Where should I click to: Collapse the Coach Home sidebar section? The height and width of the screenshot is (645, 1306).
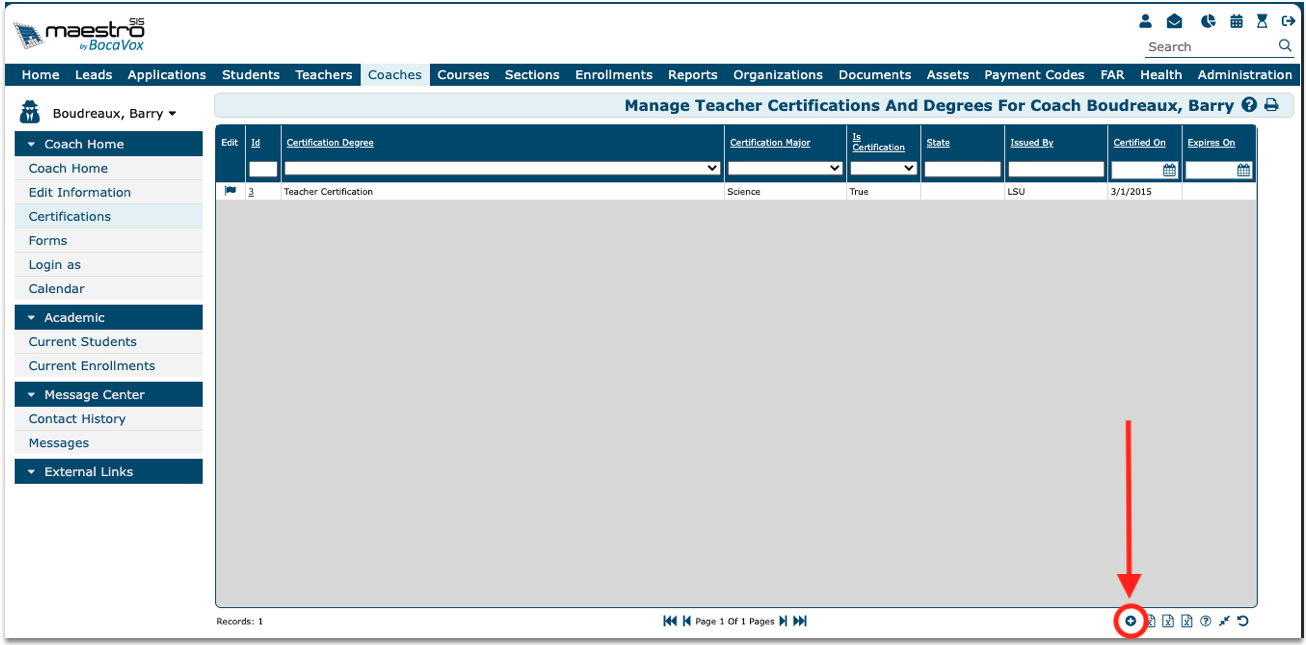(31, 144)
